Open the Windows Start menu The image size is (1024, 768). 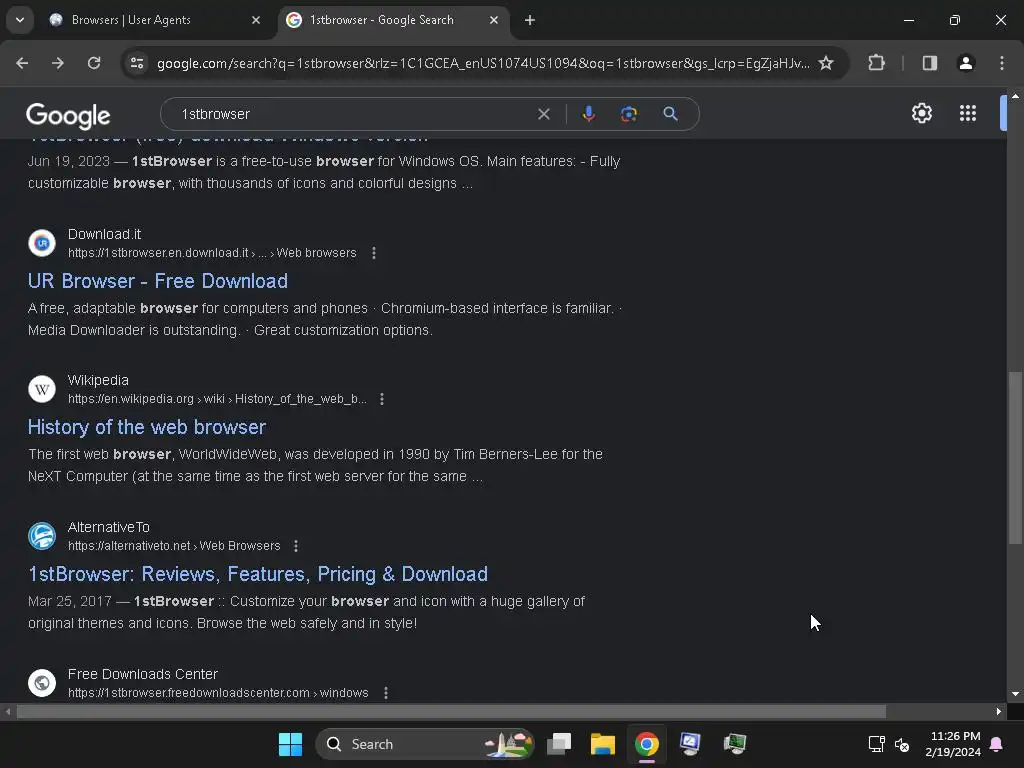(x=291, y=744)
